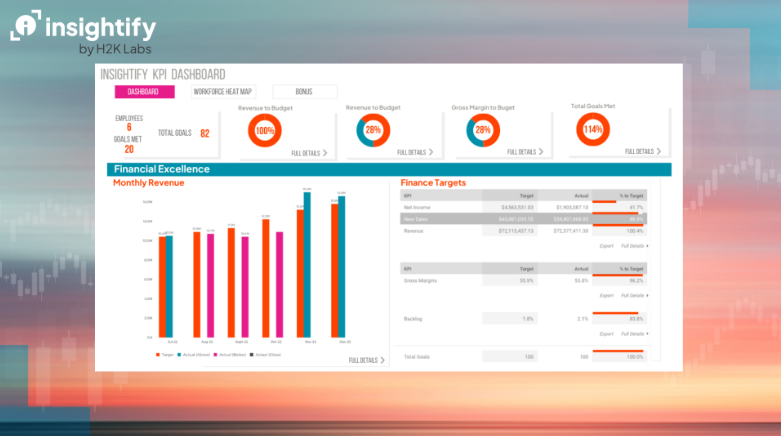Click the Finance Targets heading
The width and height of the screenshot is (783, 436).
[x=433, y=183]
